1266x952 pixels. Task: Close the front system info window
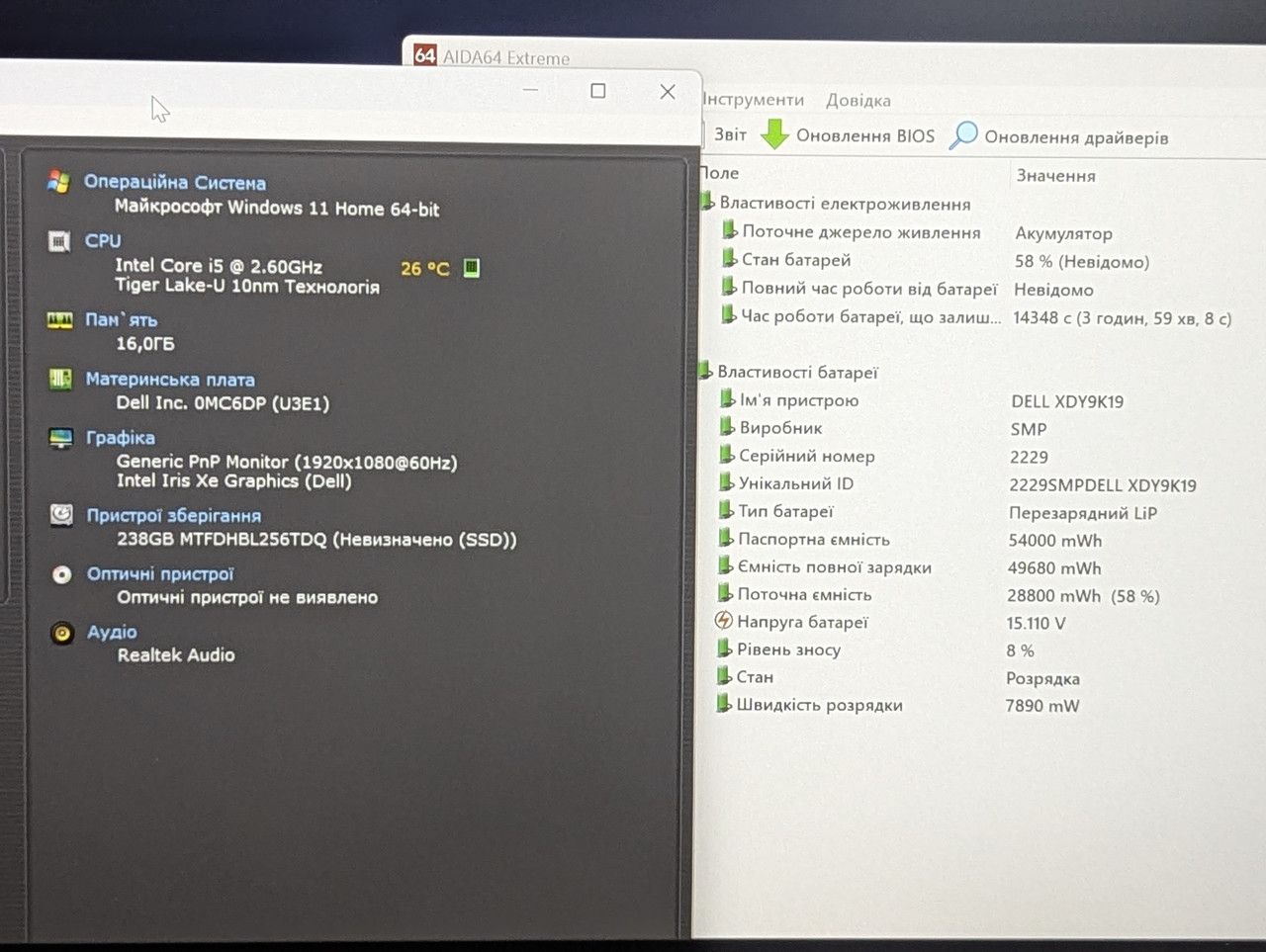point(668,92)
